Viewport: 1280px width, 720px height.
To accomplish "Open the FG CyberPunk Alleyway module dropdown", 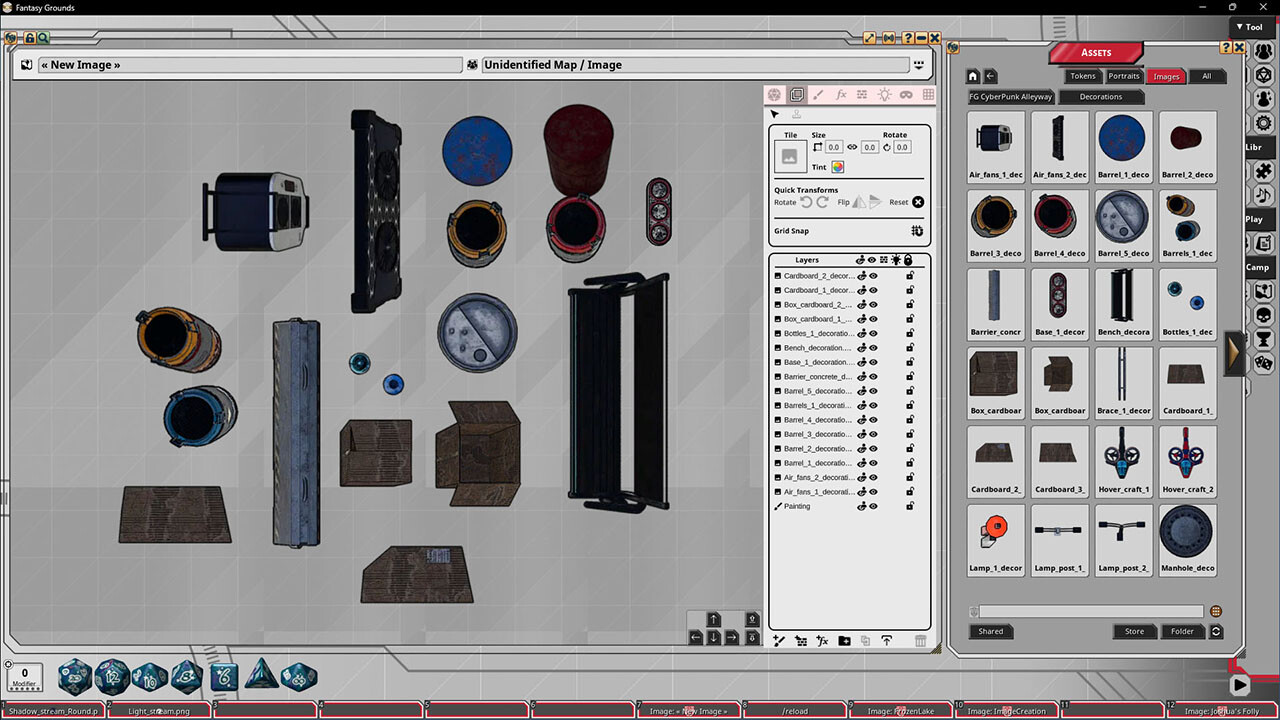I will point(1011,96).
